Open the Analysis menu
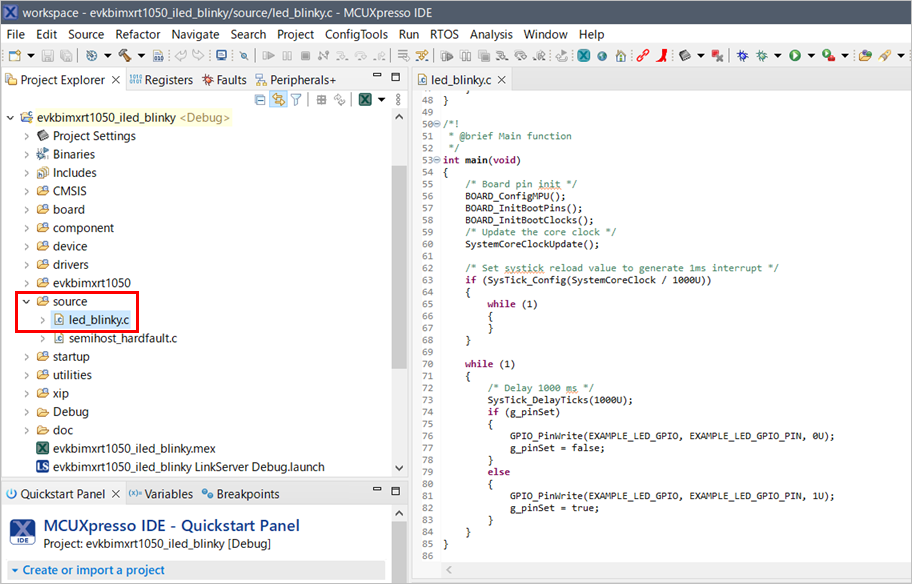 pyautogui.click(x=491, y=34)
